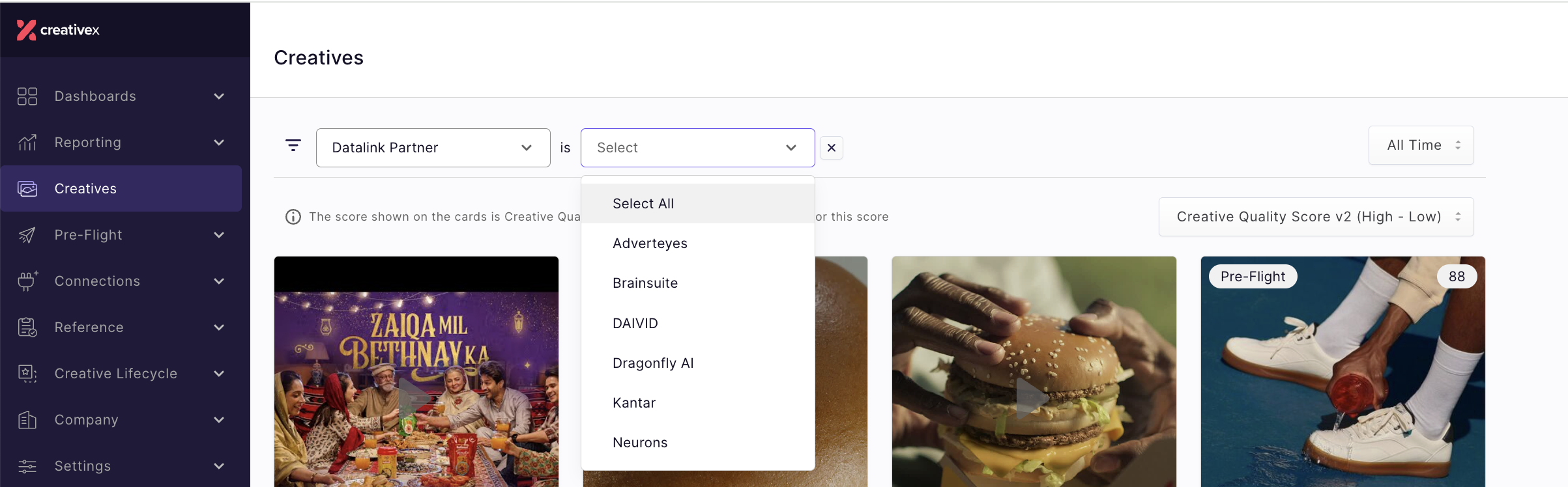This screenshot has height=487, width=1568.
Task: Open Settings in the sidebar
Action: pyautogui.click(x=121, y=466)
